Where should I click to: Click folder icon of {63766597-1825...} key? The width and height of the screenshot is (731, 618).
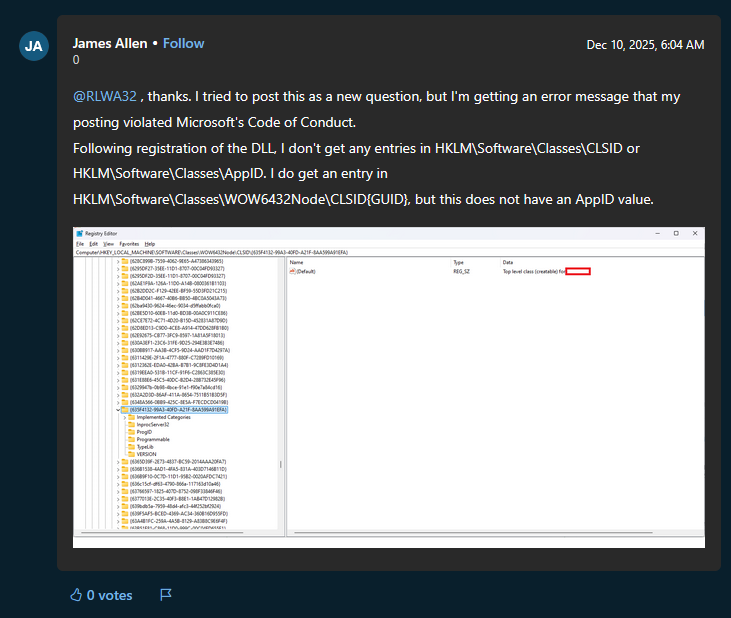pos(124,491)
